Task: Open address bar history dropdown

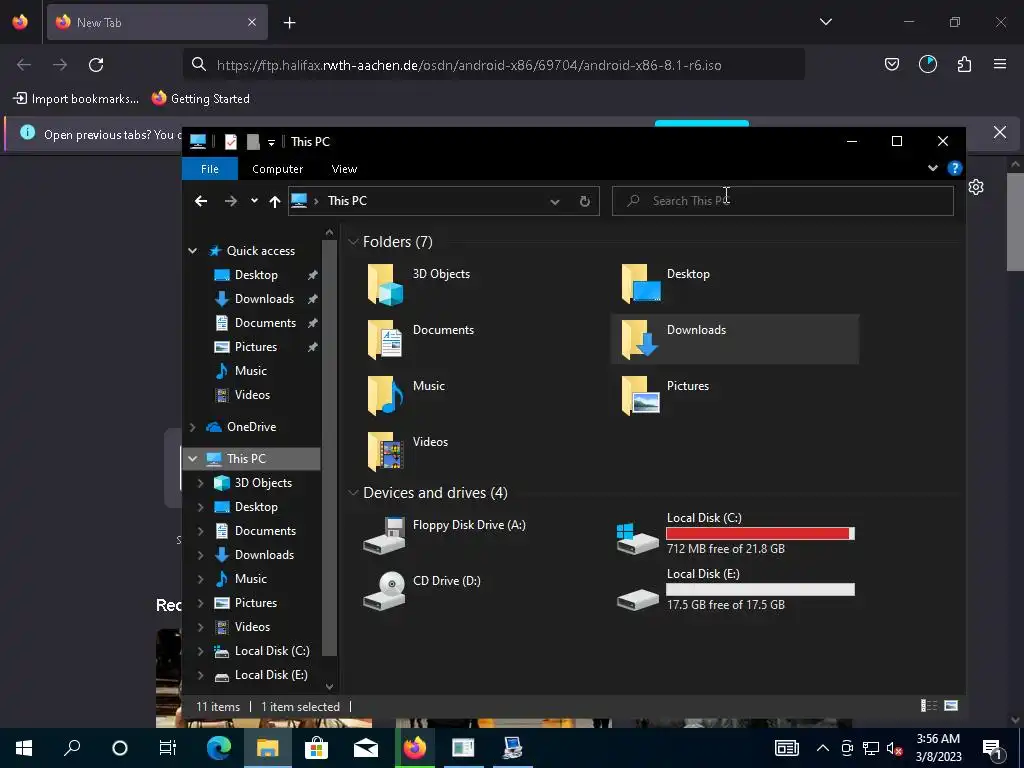Action: click(x=554, y=201)
